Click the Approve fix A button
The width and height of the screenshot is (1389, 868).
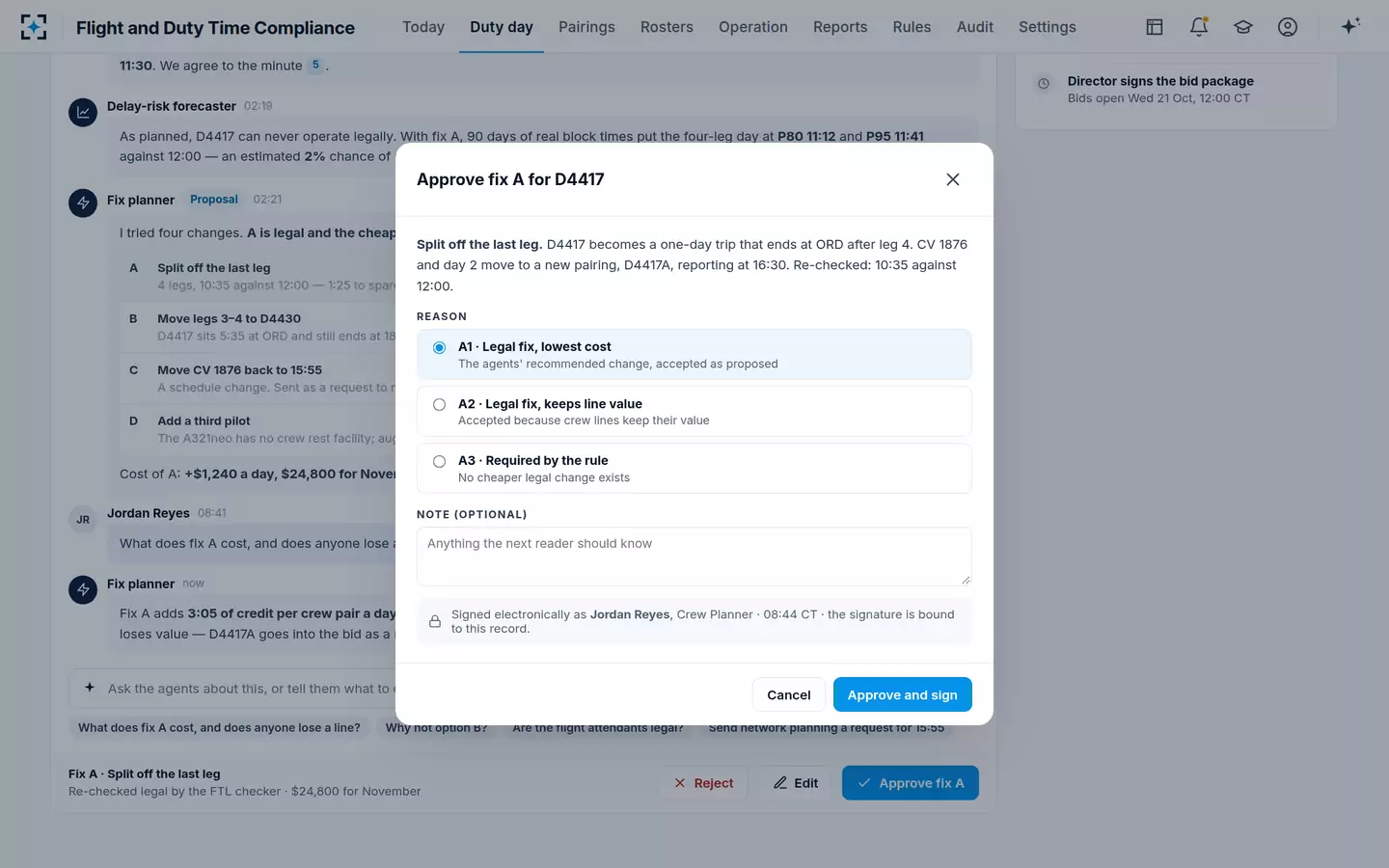click(x=911, y=783)
